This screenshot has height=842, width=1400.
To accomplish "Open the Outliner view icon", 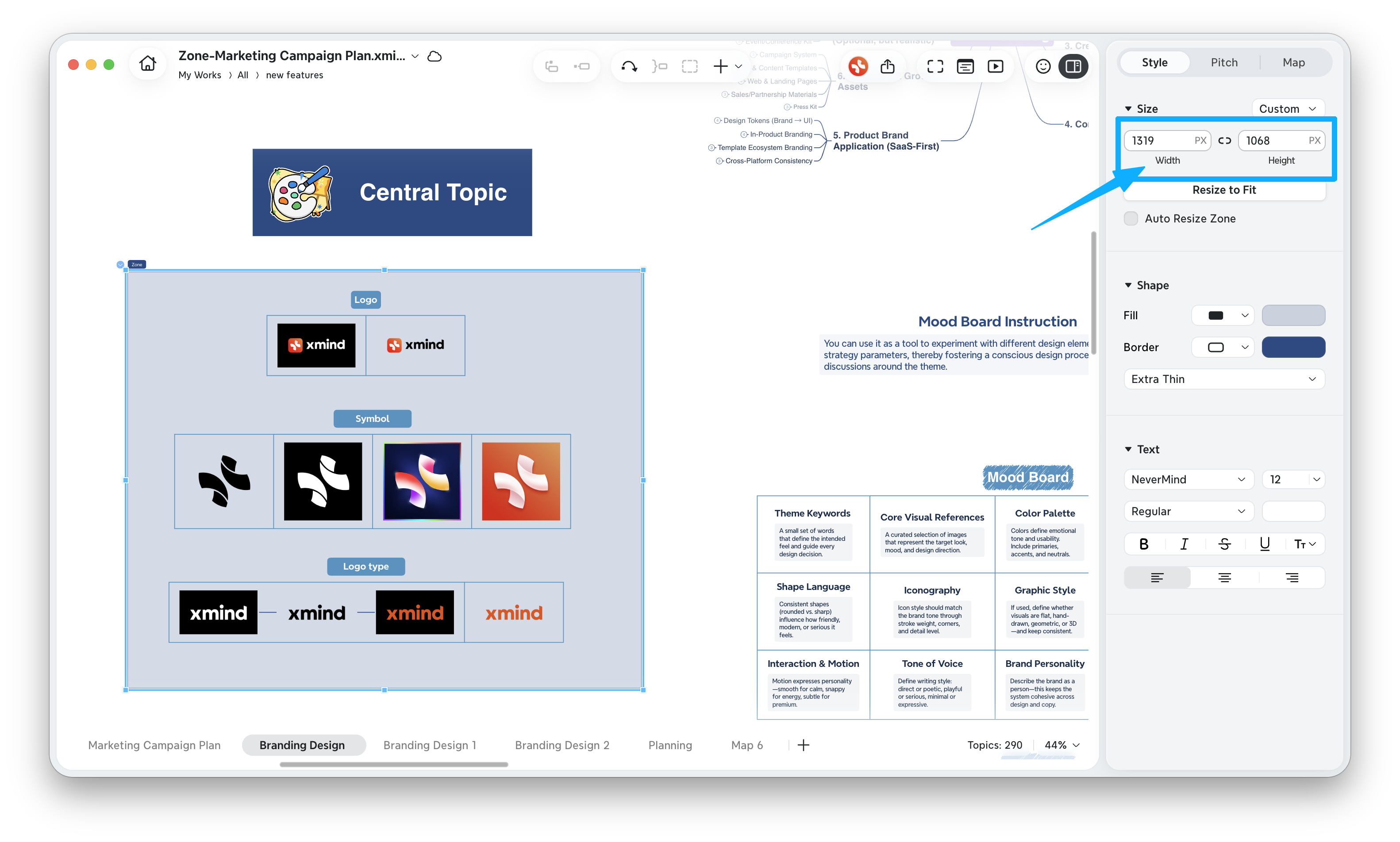I will pyautogui.click(x=965, y=66).
